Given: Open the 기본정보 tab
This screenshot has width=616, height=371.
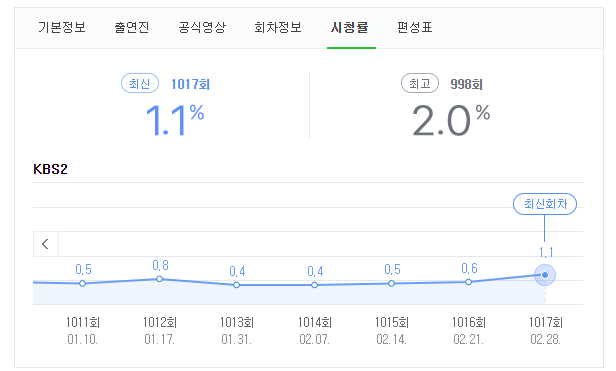Looking at the screenshot, I should (x=62, y=28).
